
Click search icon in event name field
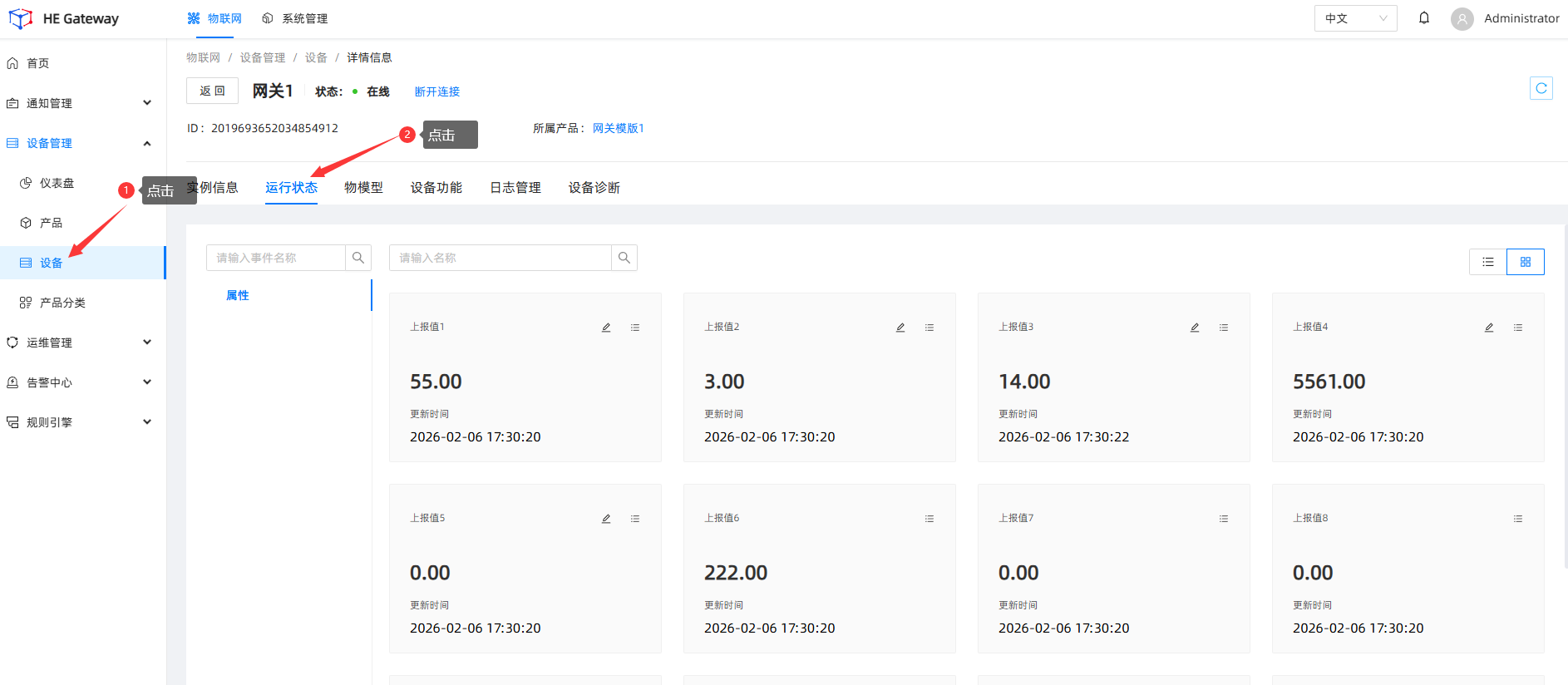pyautogui.click(x=358, y=258)
